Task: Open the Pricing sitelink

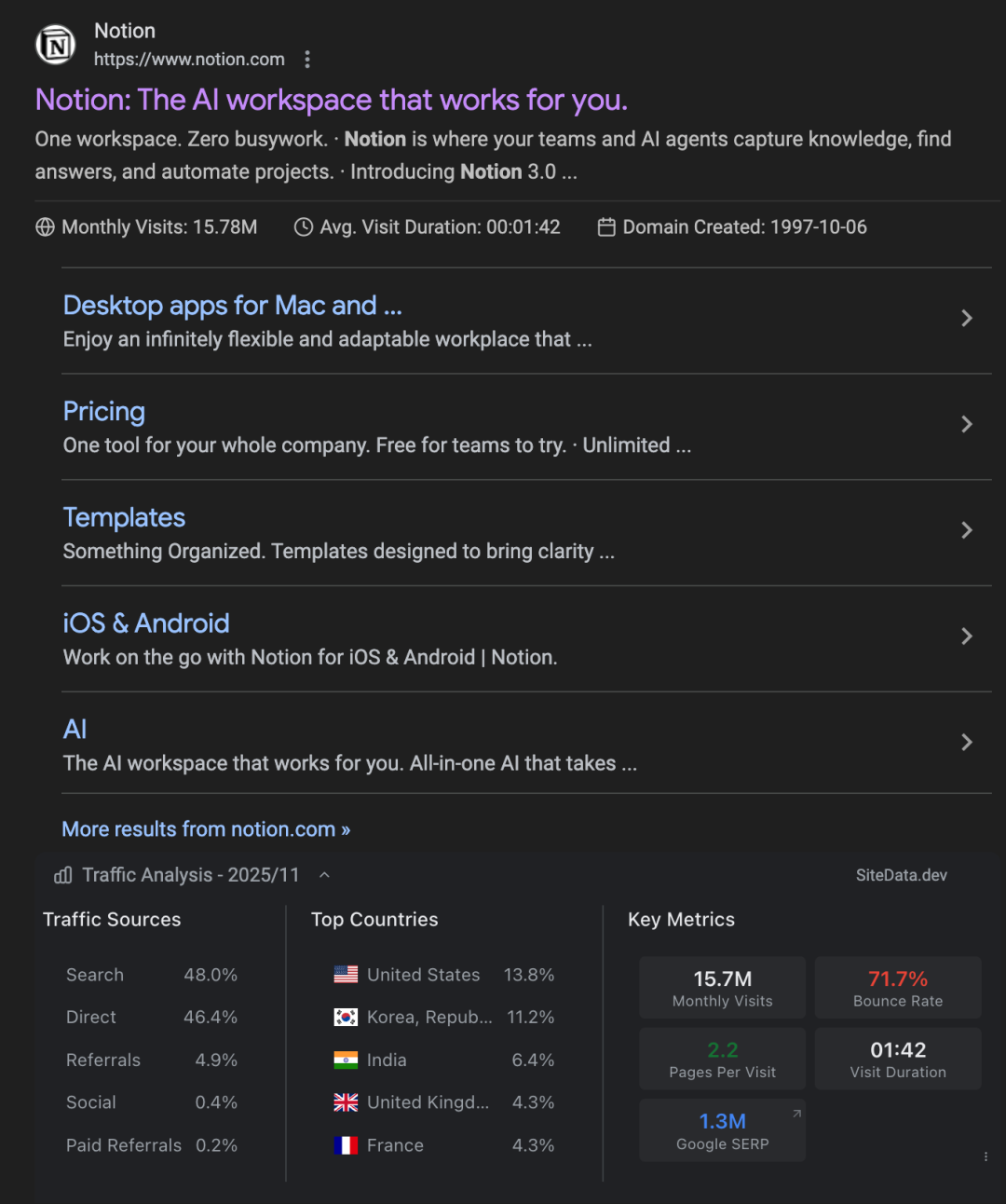Action: [x=104, y=412]
